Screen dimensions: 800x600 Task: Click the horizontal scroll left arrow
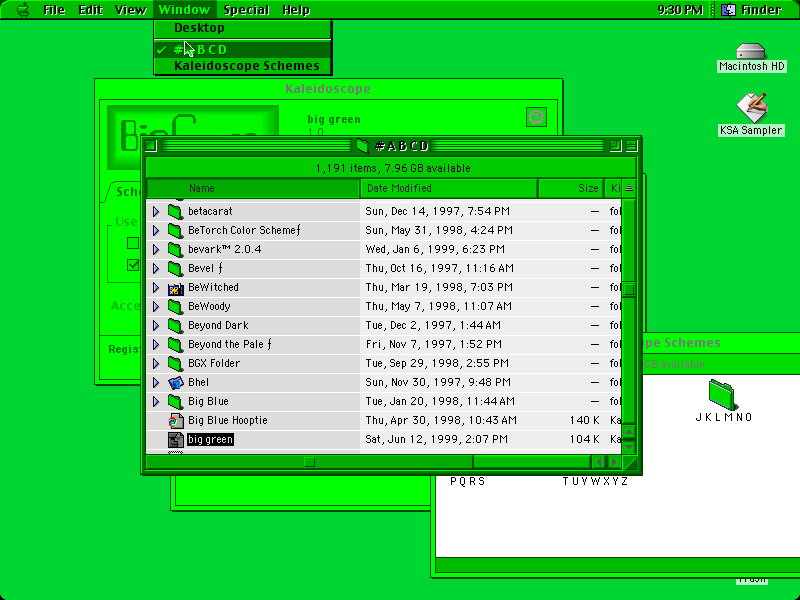[599, 462]
